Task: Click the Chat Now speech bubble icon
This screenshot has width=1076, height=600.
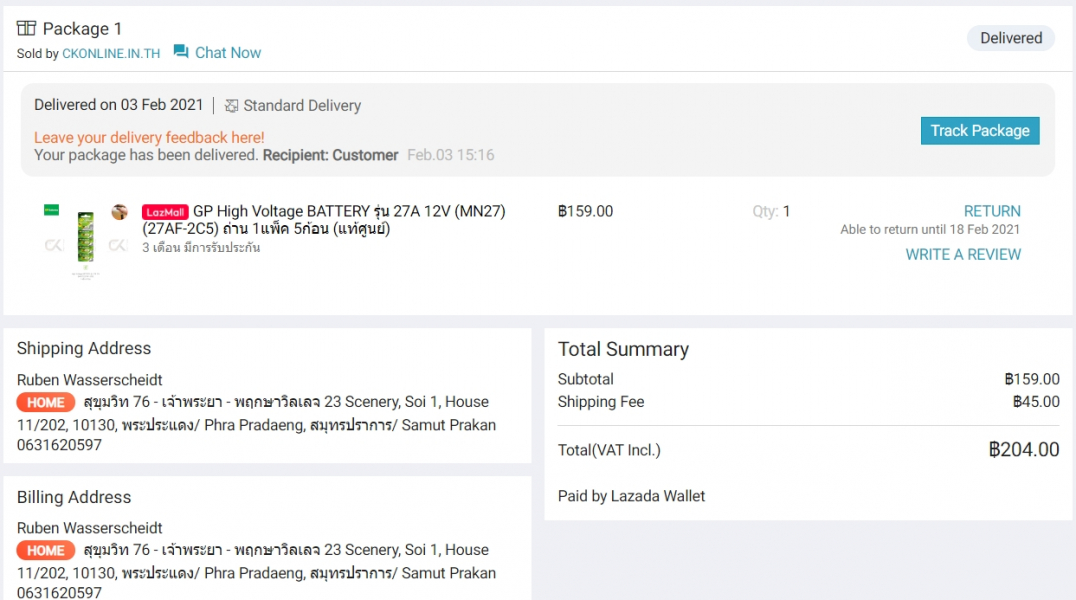Action: point(181,51)
